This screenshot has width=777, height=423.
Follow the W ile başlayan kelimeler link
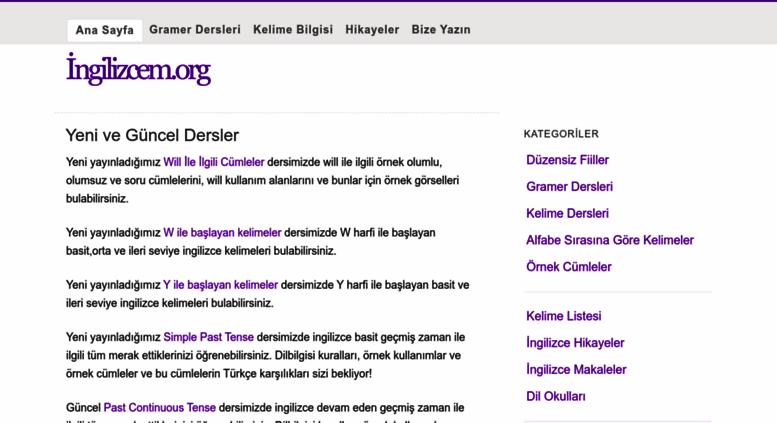[222, 233]
